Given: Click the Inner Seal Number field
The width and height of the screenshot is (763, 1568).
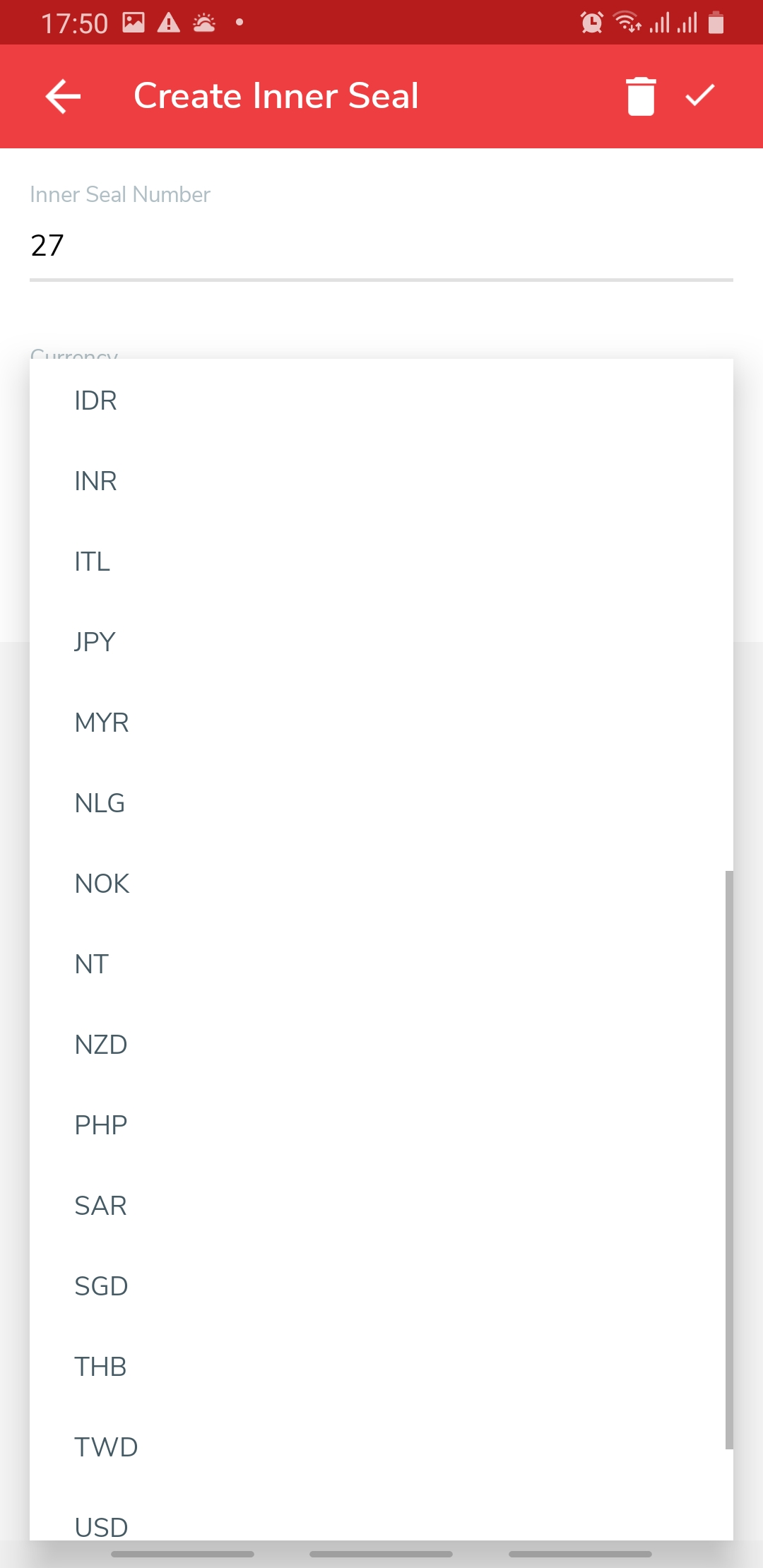Looking at the screenshot, I should click(x=381, y=246).
